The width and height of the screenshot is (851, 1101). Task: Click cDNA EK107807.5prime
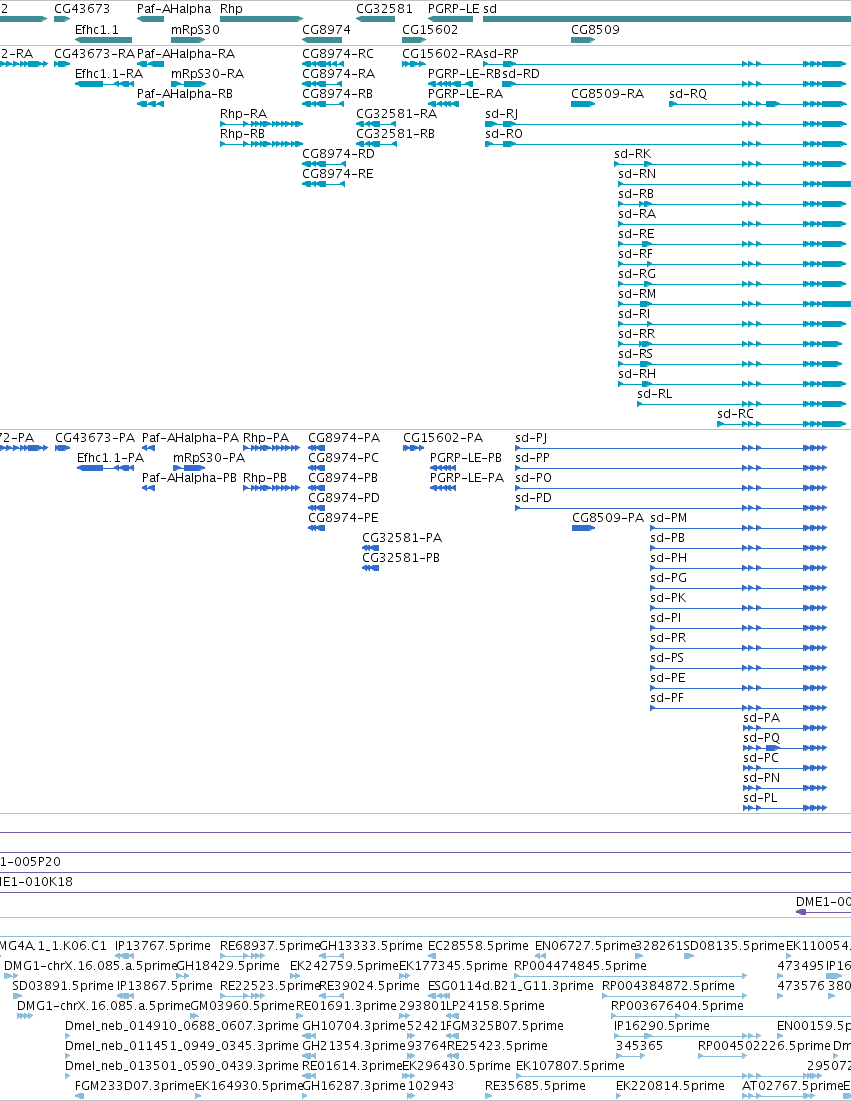pos(570,1066)
